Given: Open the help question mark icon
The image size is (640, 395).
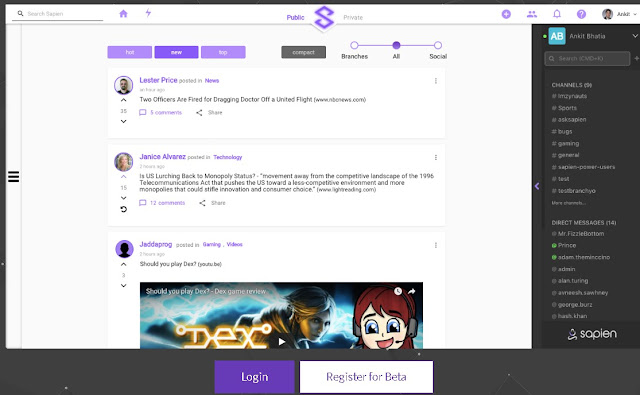Looking at the screenshot, I should click(x=581, y=14).
